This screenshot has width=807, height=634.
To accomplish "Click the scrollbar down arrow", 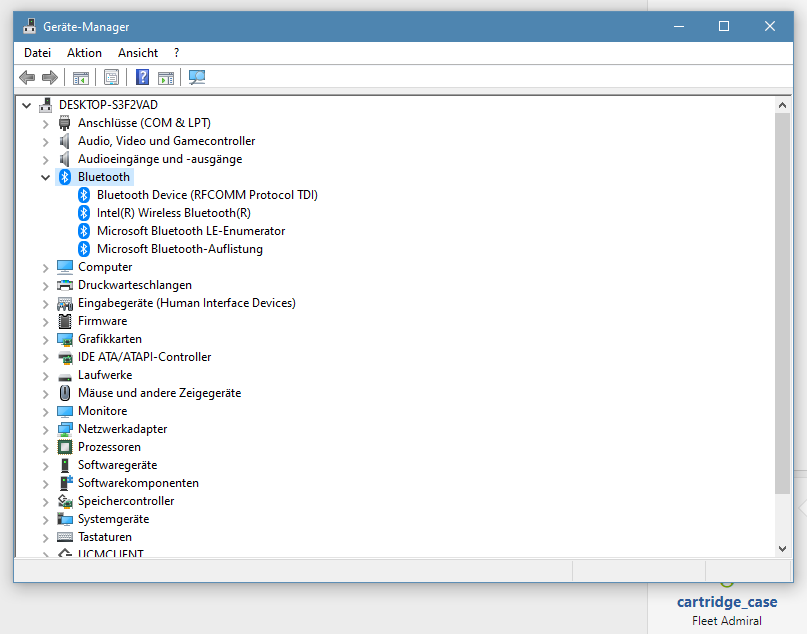I will (783, 547).
